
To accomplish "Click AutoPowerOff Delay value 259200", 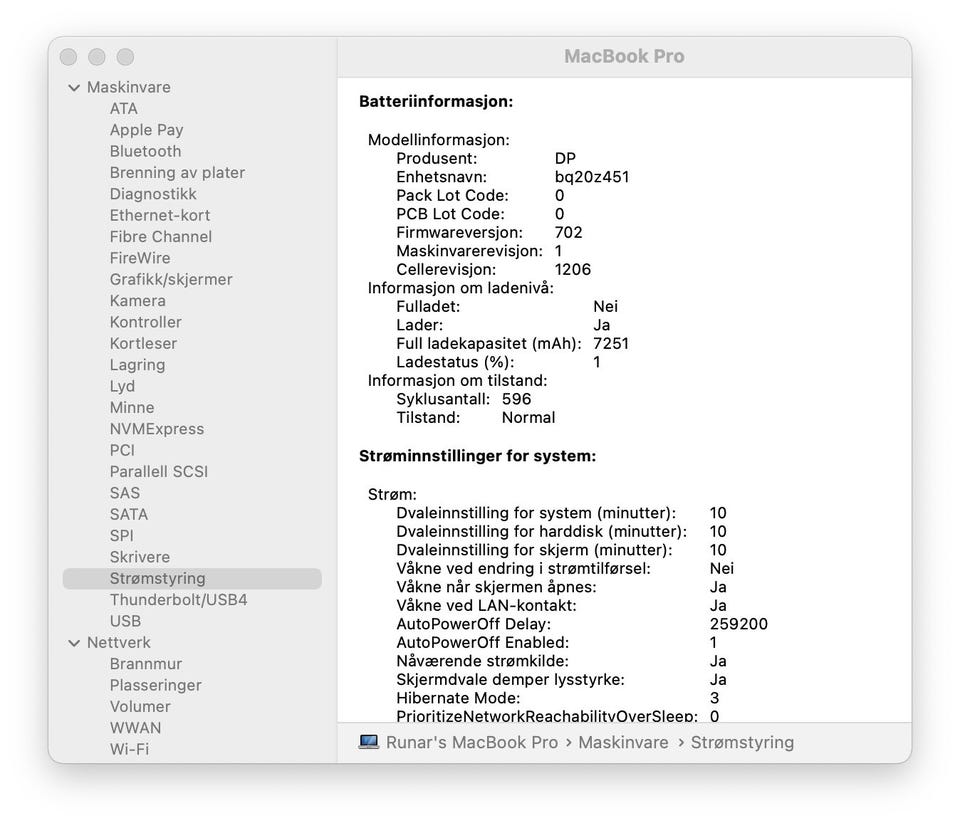I will [738, 624].
